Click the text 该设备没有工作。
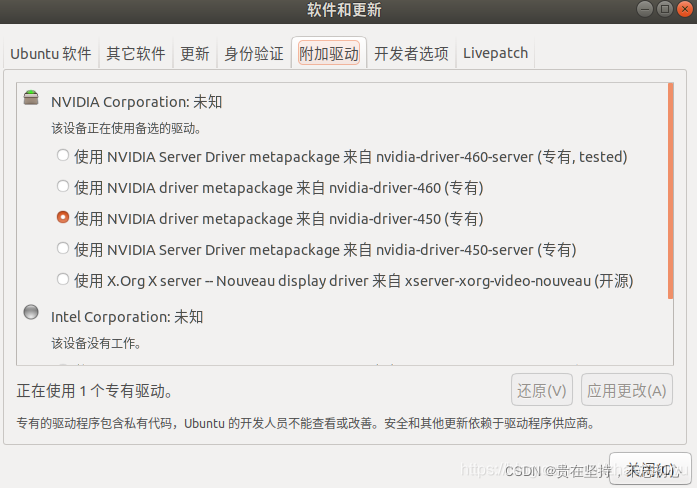 tap(96, 343)
